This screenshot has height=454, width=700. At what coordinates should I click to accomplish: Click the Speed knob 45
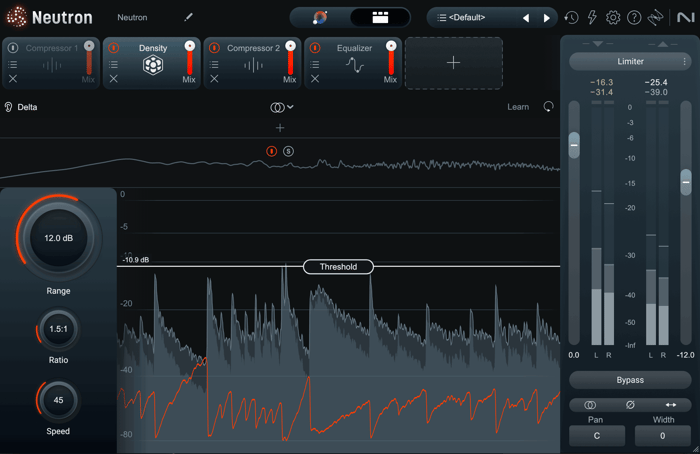point(58,400)
